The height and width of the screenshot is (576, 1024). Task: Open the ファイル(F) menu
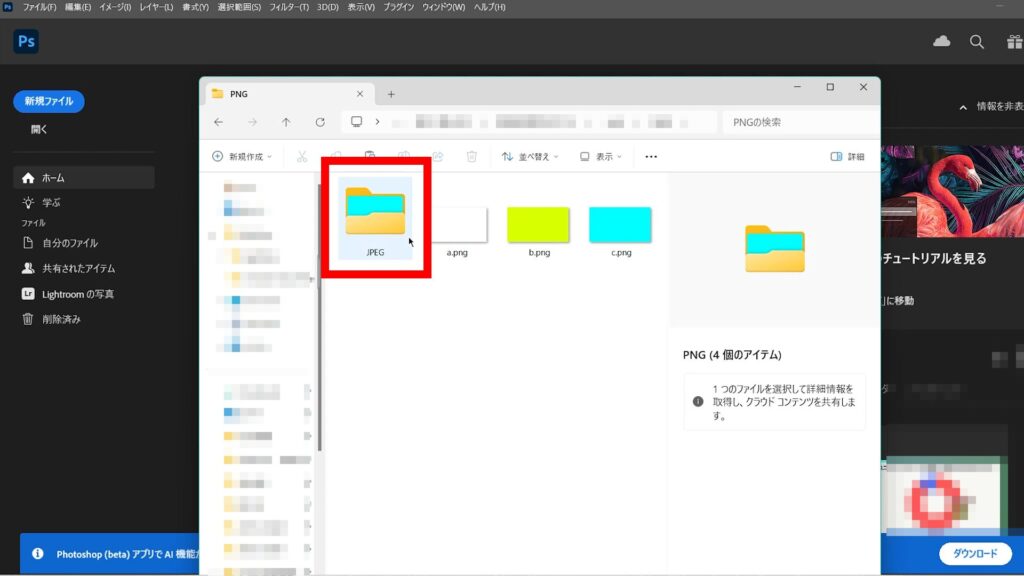(39, 7)
